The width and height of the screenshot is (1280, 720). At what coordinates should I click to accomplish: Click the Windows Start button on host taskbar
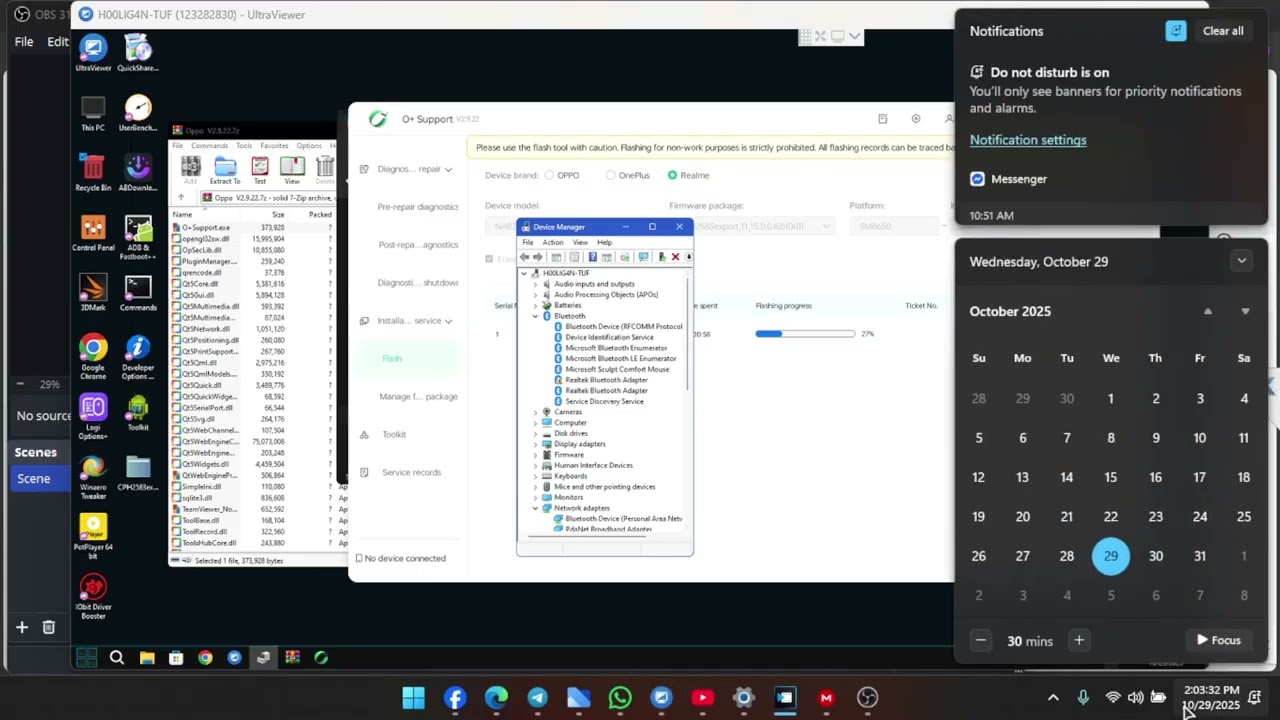pos(413,698)
